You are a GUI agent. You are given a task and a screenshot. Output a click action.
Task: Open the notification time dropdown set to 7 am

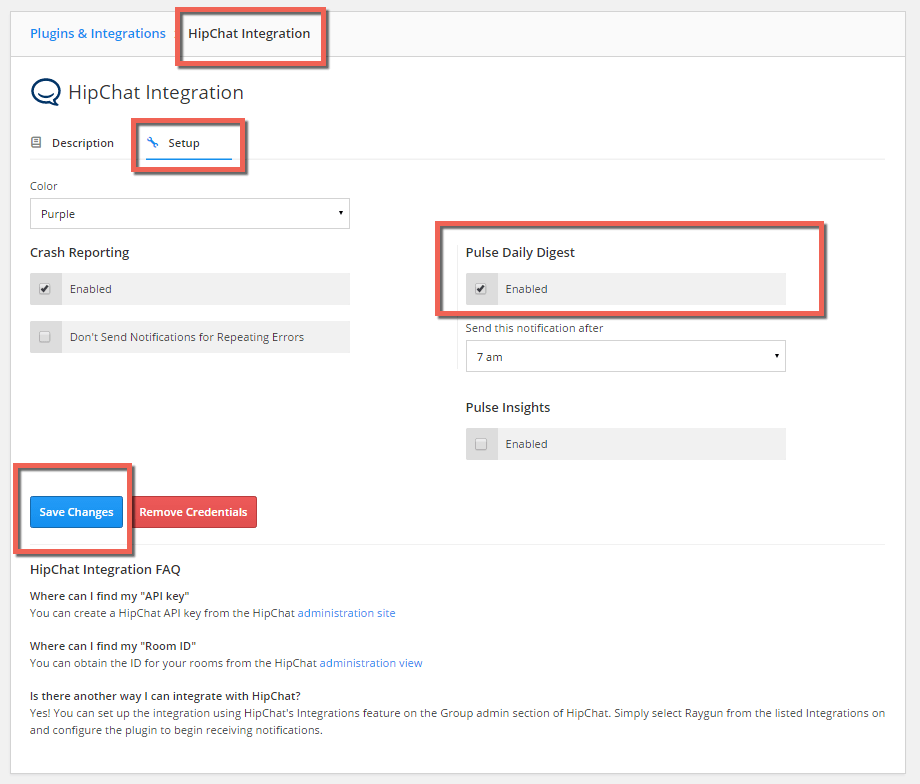click(x=625, y=356)
